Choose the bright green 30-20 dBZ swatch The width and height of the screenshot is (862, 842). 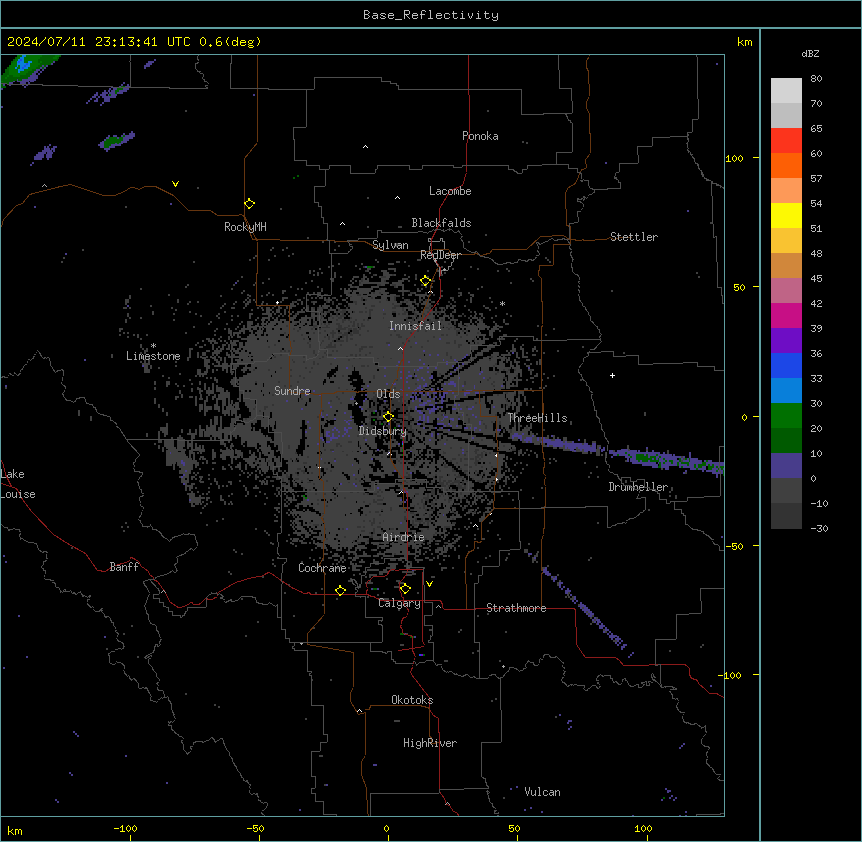[786, 416]
